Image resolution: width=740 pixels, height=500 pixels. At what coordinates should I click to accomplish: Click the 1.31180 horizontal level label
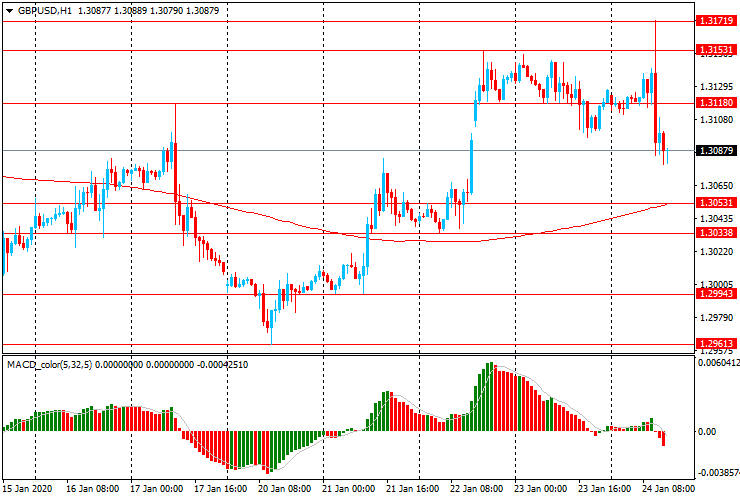coord(716,102)
